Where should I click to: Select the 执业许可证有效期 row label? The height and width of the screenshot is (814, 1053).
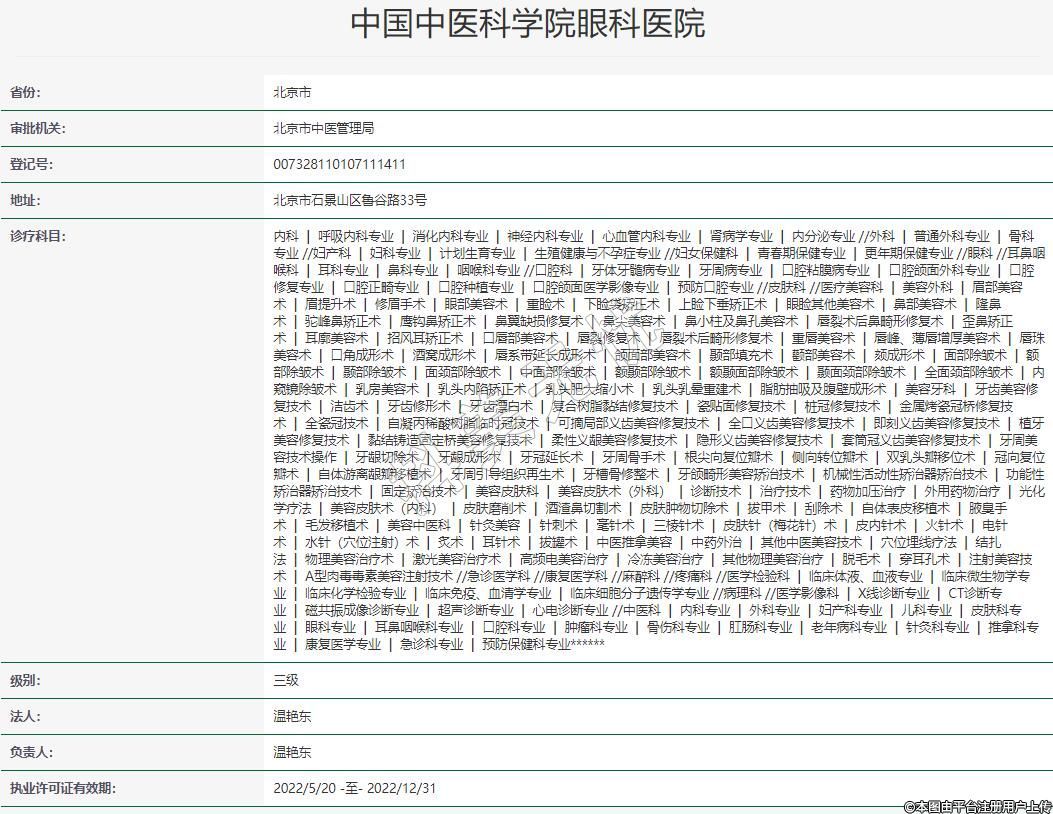coord(61,788)
